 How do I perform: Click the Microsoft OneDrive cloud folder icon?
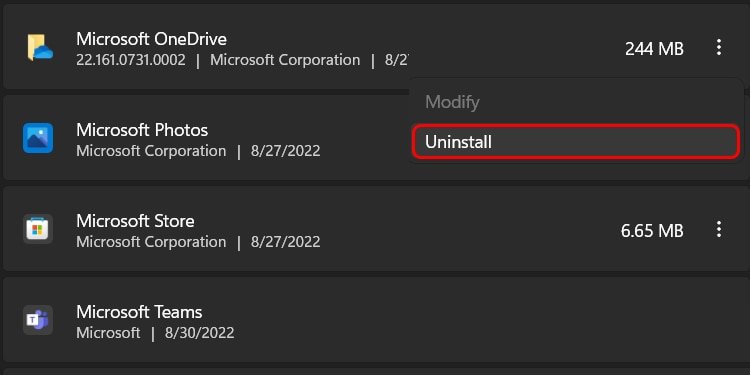click(x=39, y=47)
